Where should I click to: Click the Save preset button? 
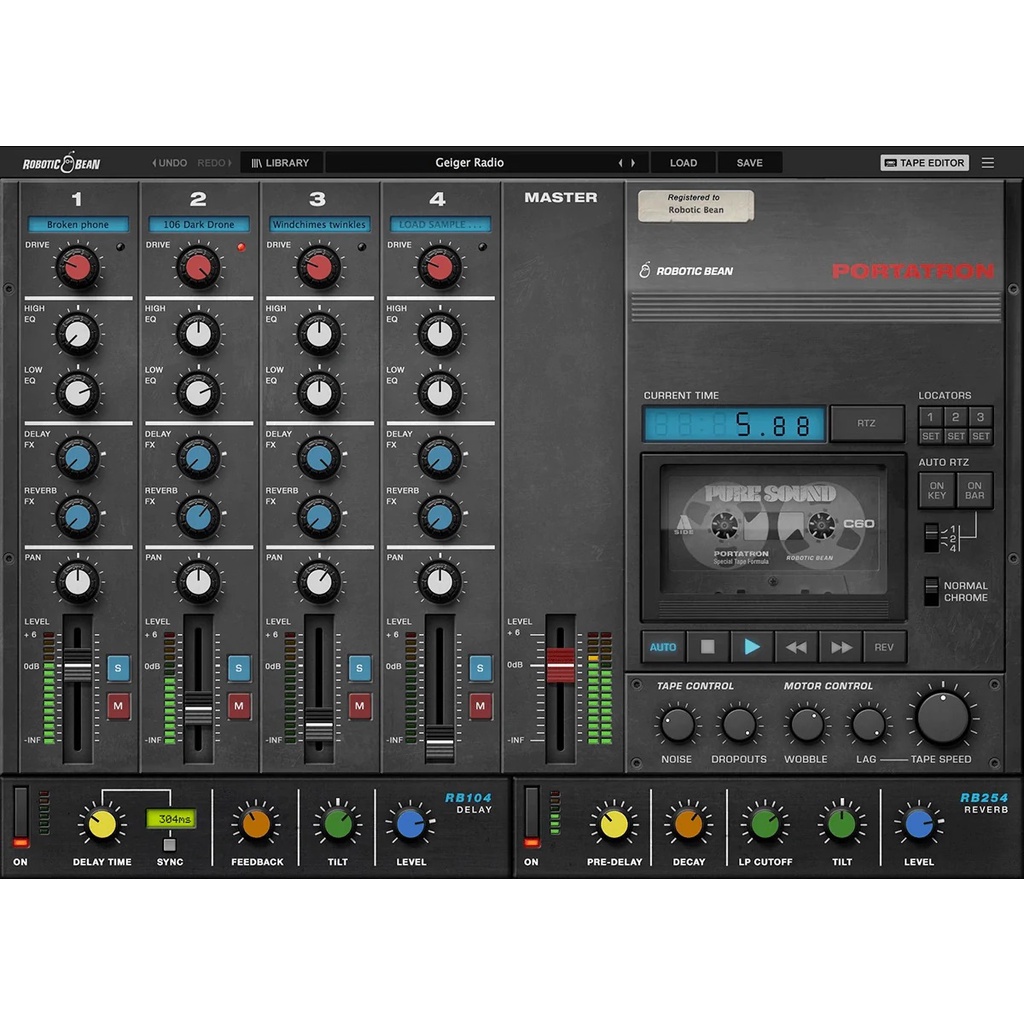[749, 163]
